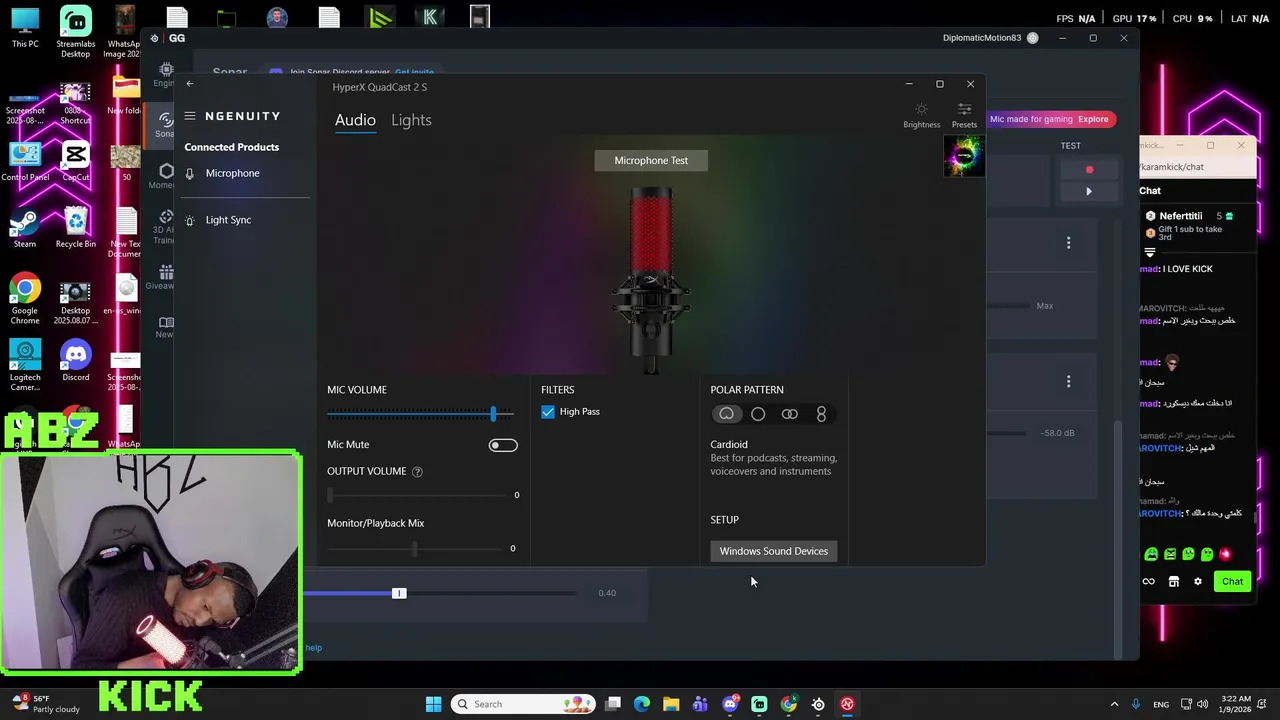The height and width of the screenshot is (720, 1280).
Task: Open the lower three-dot menu in Sonar
Action: tap(1068, 382)
